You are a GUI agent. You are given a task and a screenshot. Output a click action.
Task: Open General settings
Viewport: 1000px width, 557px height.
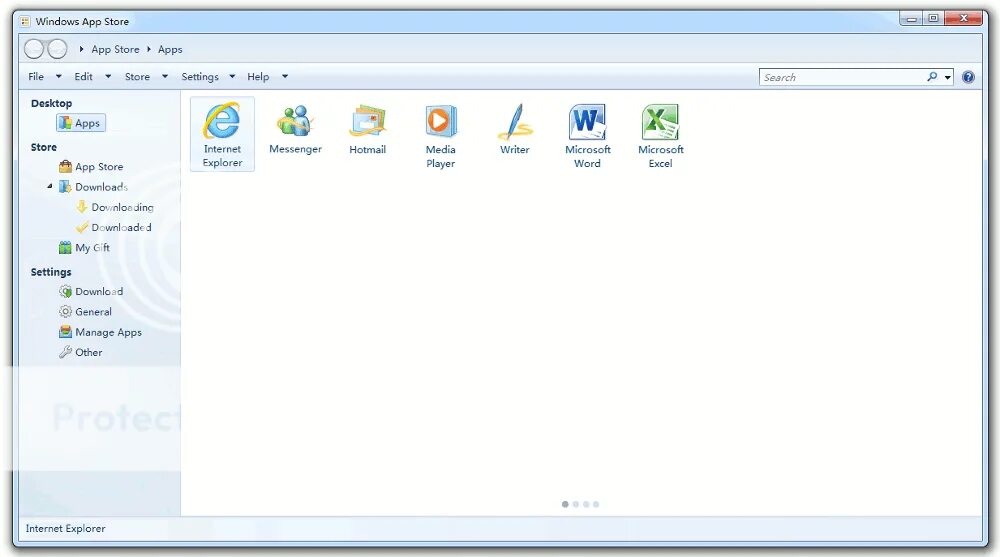[85, 312]
